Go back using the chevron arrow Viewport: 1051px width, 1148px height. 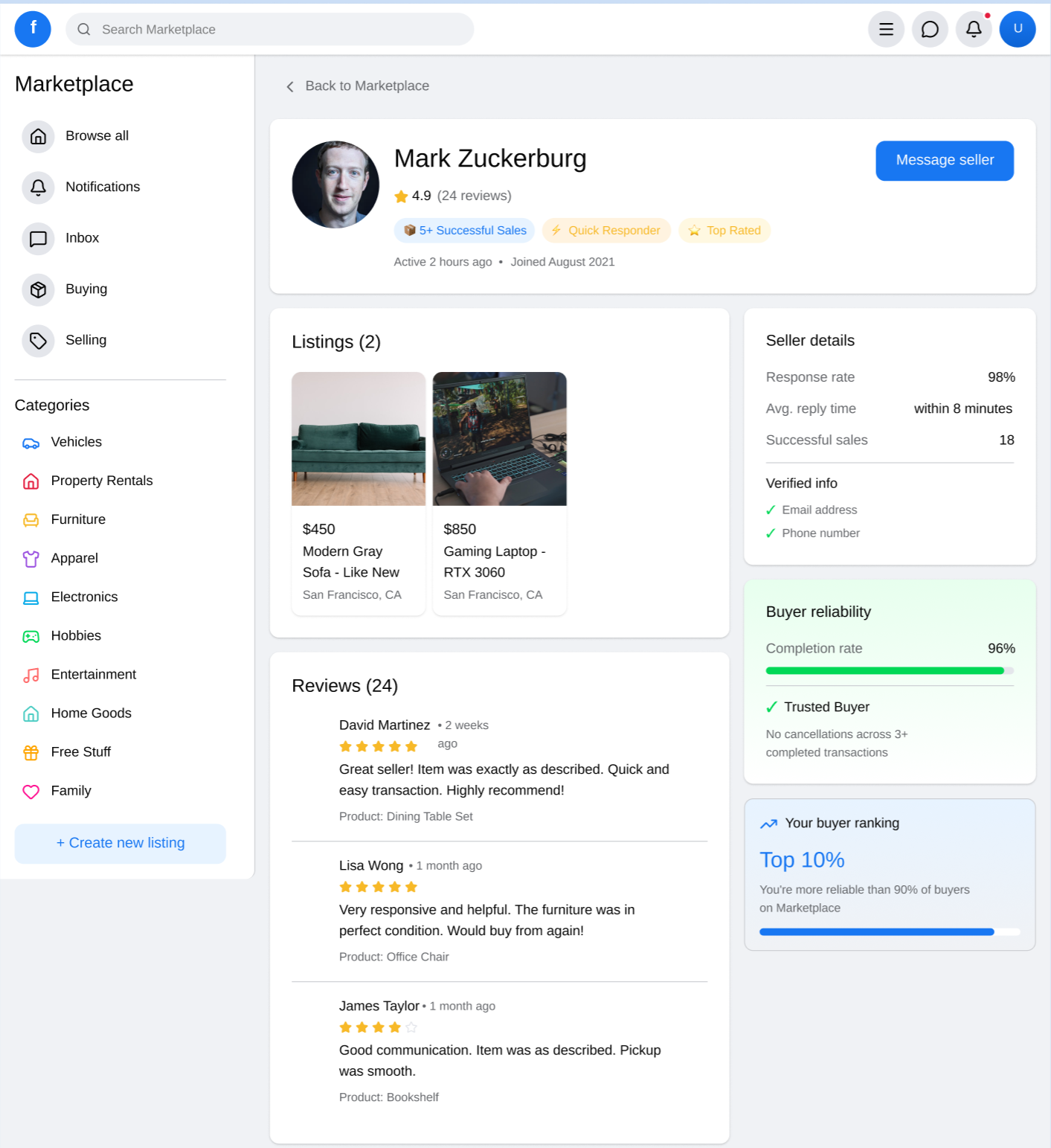(x=290, y=86)
